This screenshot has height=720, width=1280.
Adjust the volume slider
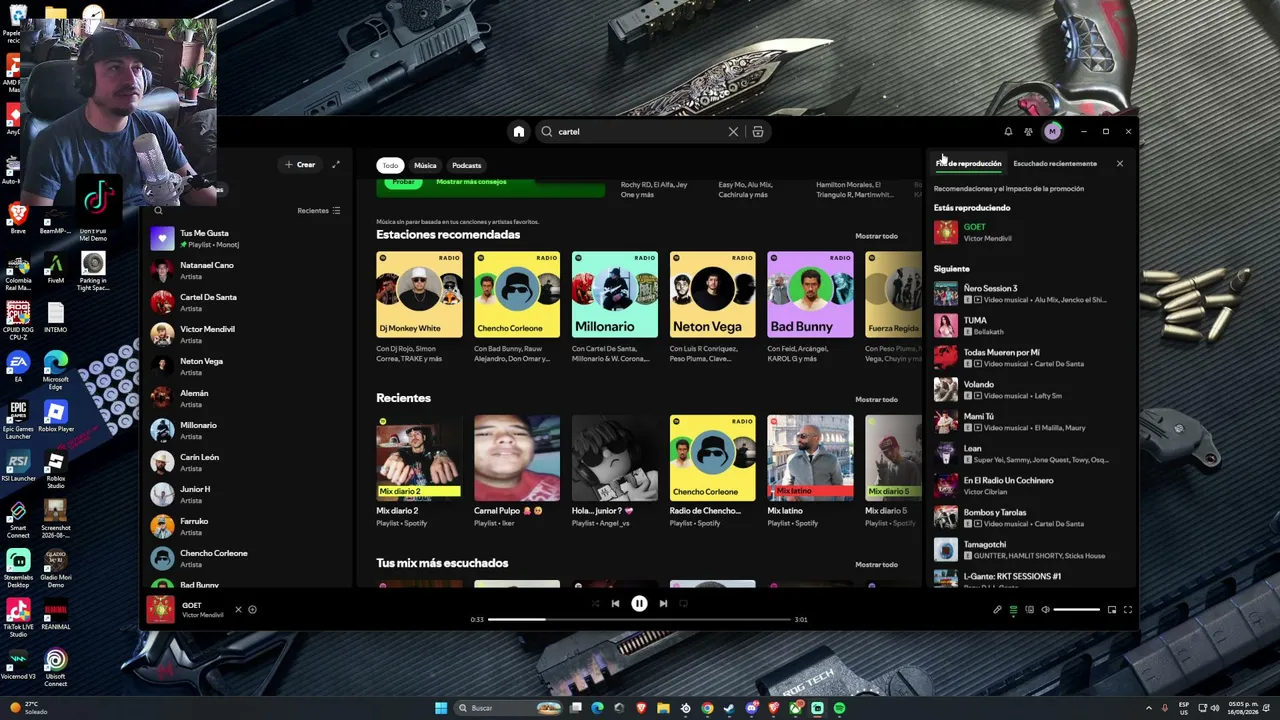click(x=1077, y=610)
